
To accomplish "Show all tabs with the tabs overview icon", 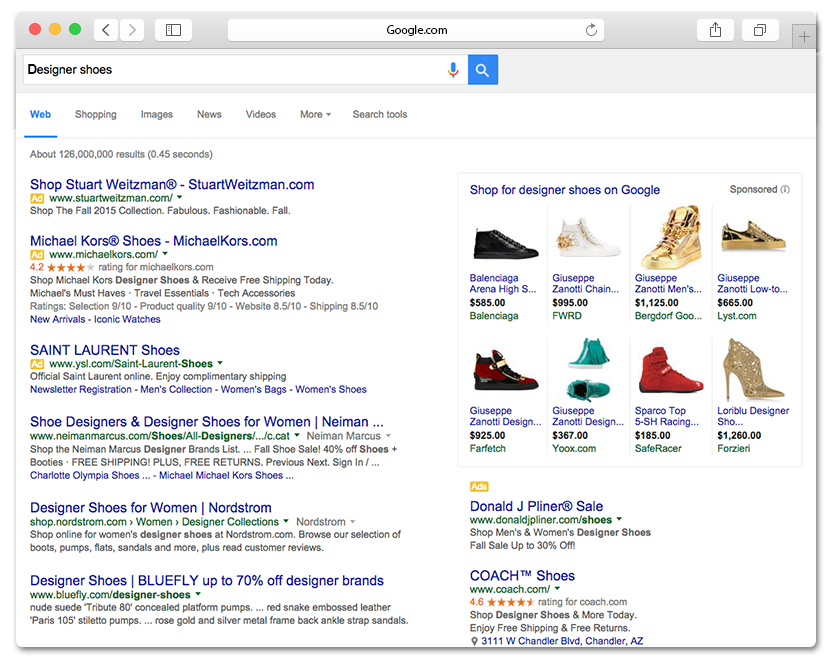I will click(x=760, y=30).
